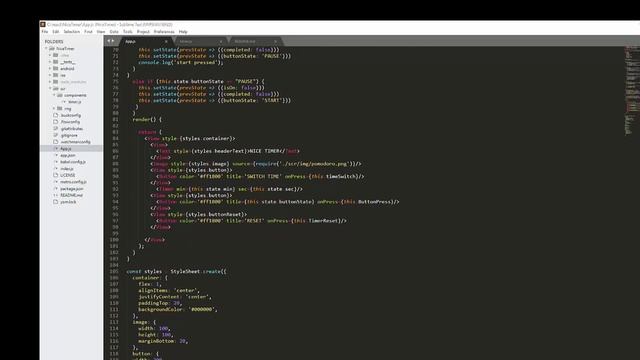Viewport: 640px width, 360px height.
Task: Click the android folder icon
Action: [x=56, y=69]
